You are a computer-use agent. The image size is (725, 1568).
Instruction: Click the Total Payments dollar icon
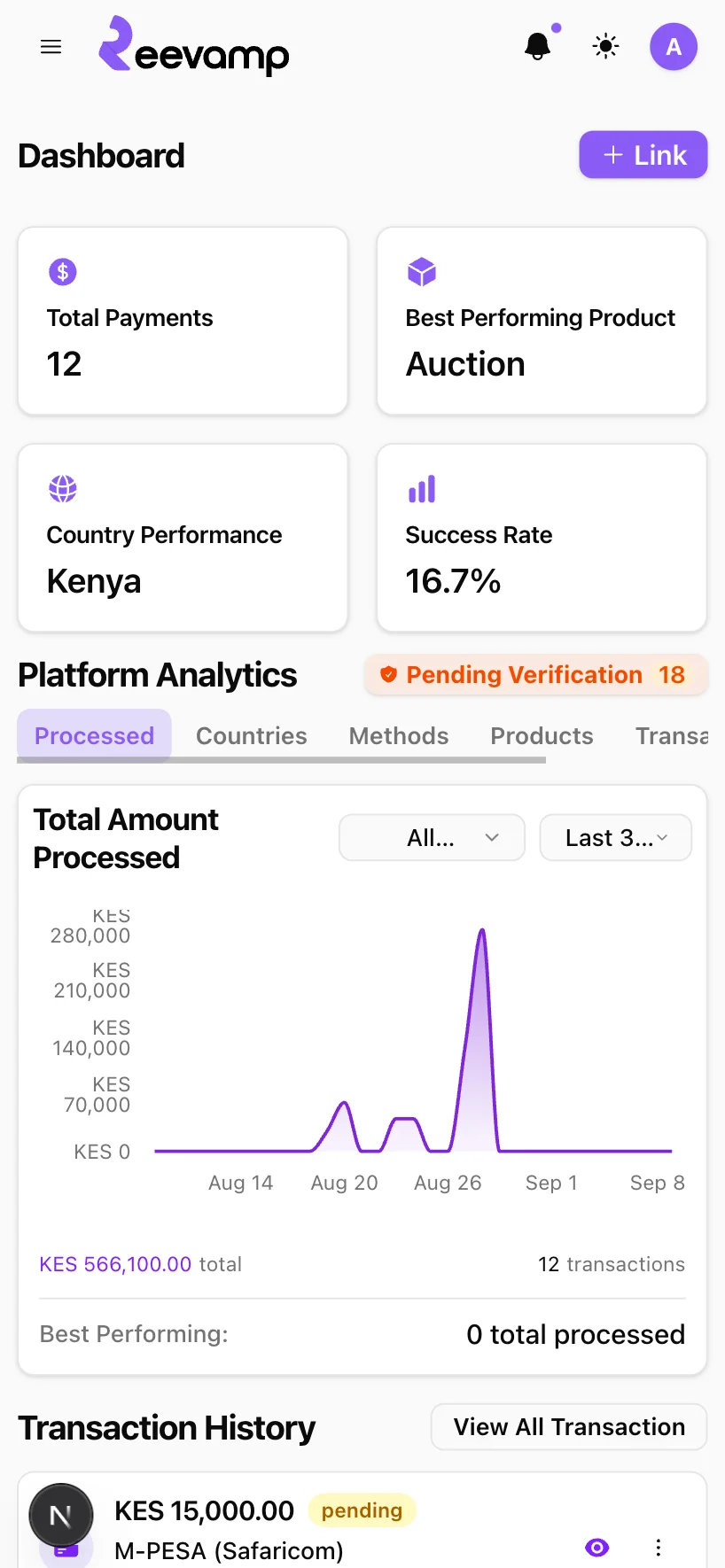pos(63,271)
